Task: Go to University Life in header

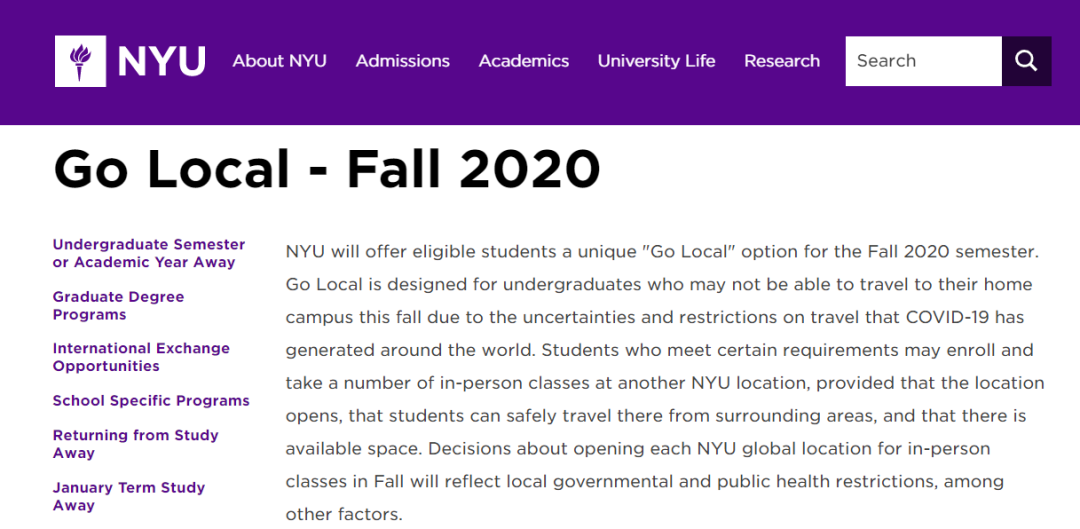Action: click(656, 61)
